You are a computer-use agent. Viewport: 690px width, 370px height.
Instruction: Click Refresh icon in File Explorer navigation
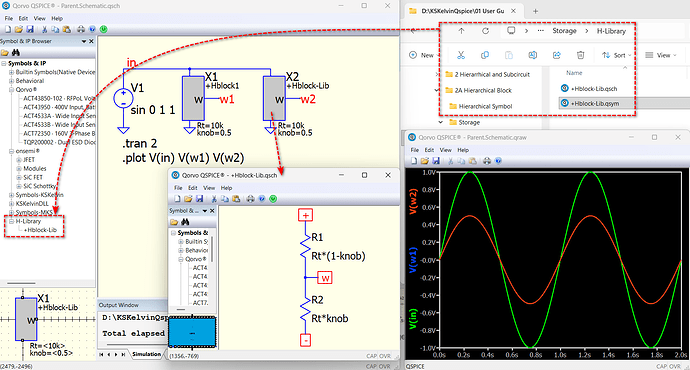coord(485,31)
